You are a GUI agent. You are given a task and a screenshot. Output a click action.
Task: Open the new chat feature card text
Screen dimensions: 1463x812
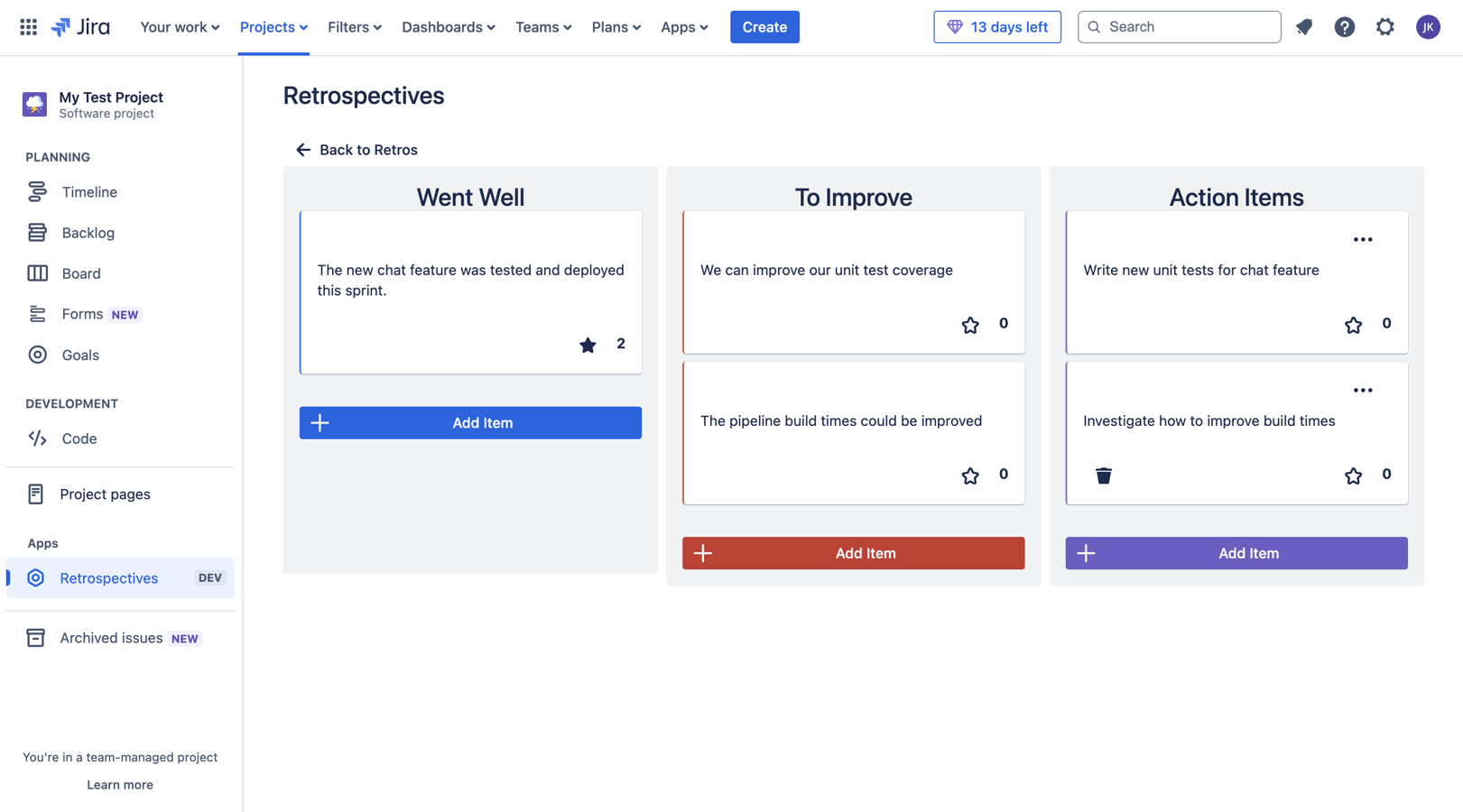click(x=470, y=281)
